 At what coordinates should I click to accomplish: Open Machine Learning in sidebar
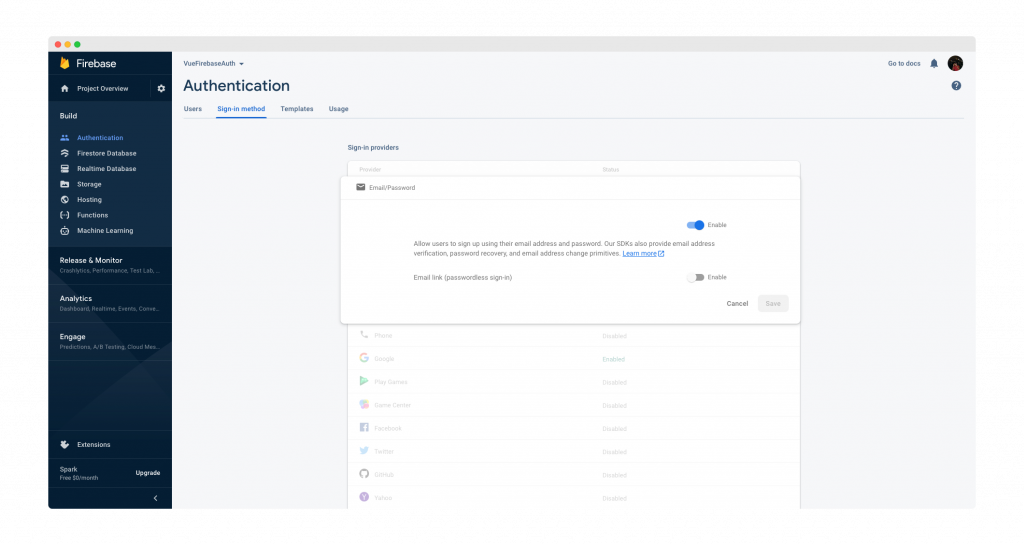[x=104, y=230]
